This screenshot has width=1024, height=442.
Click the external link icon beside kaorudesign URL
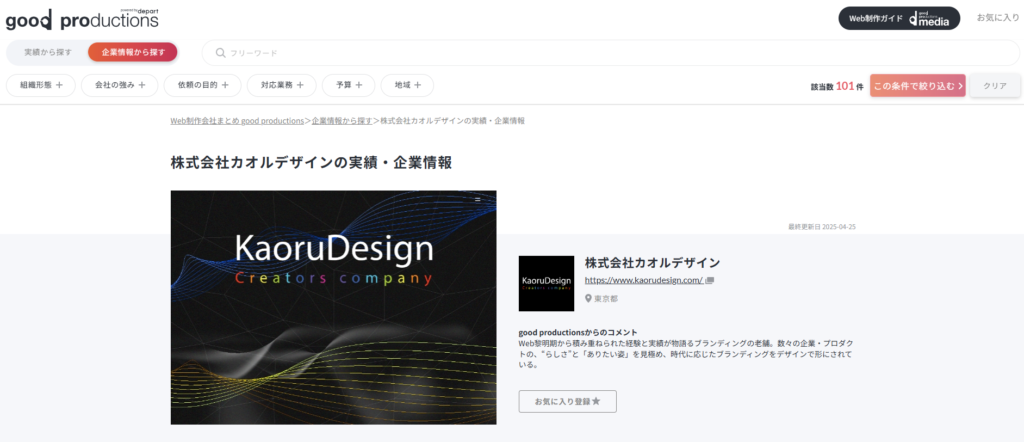(710, 280)
